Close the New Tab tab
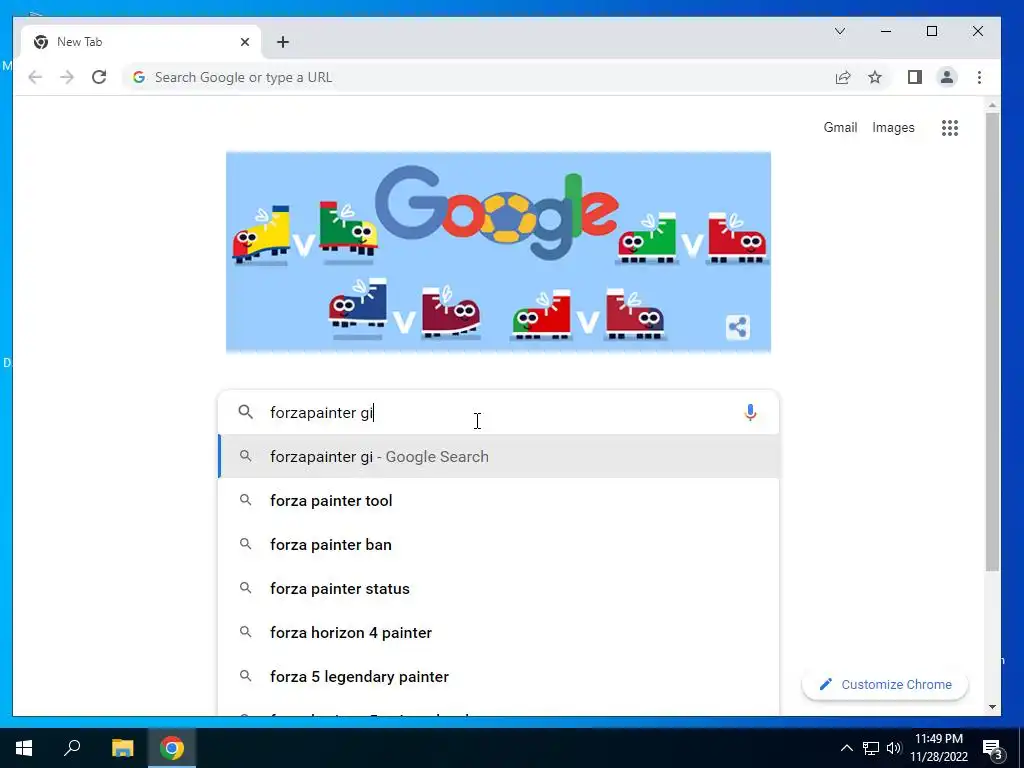Screen dimensions: 1024x768 (x=245, y=42)
